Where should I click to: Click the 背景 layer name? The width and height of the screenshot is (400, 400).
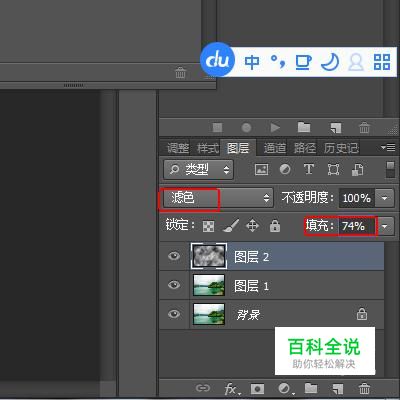click(x=248, y=315)
